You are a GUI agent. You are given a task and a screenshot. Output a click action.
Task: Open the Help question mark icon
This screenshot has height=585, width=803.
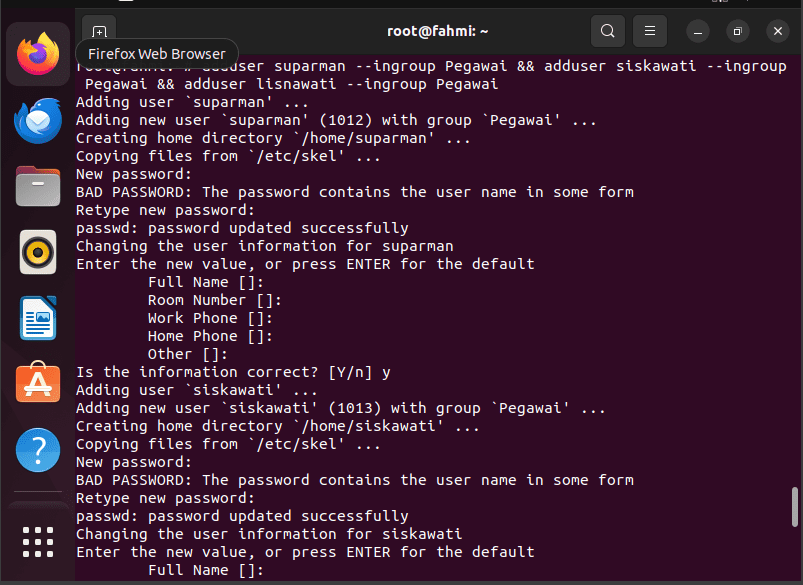(x=38, y=450)
